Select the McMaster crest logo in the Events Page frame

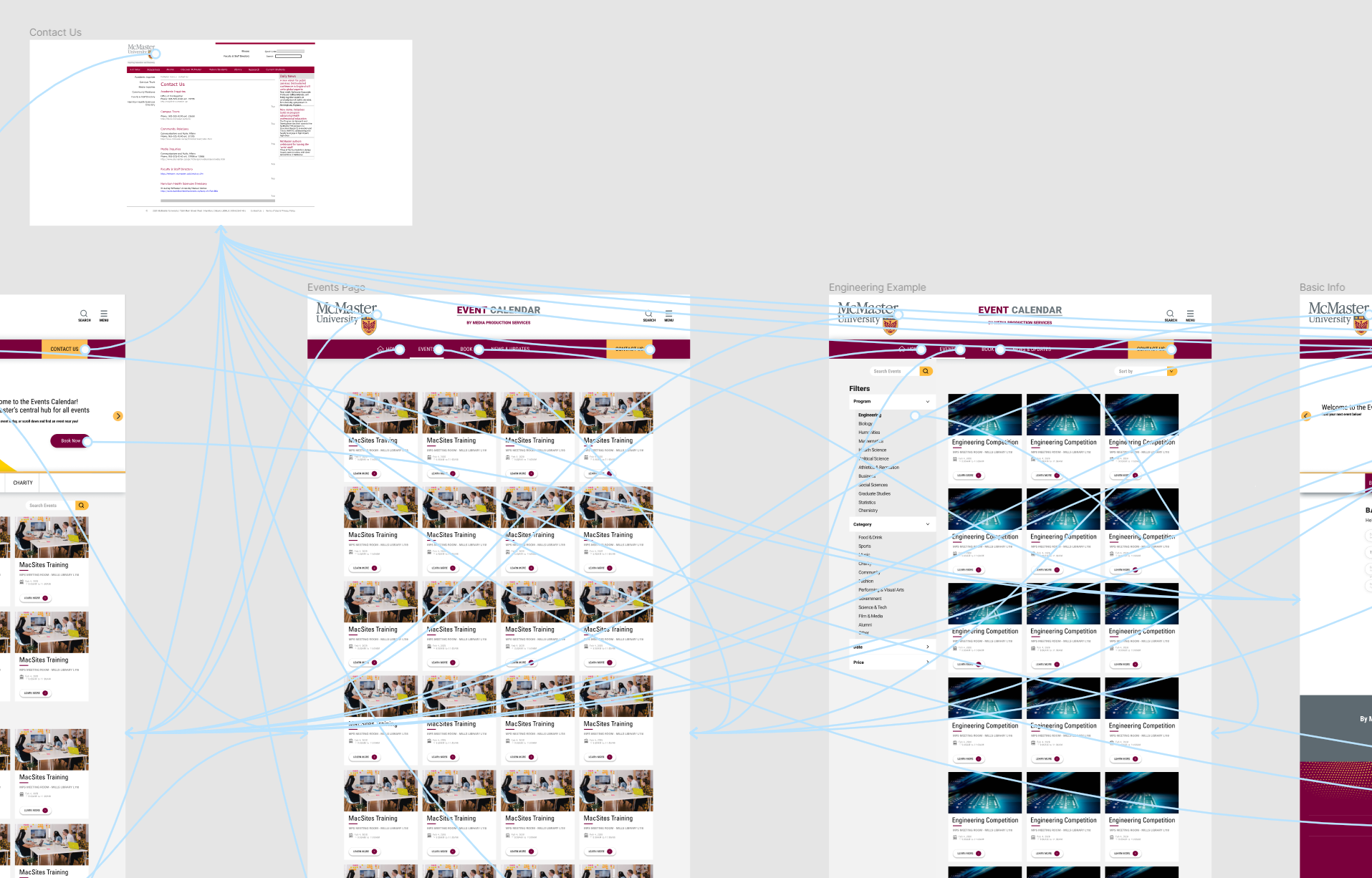point(369,327)
